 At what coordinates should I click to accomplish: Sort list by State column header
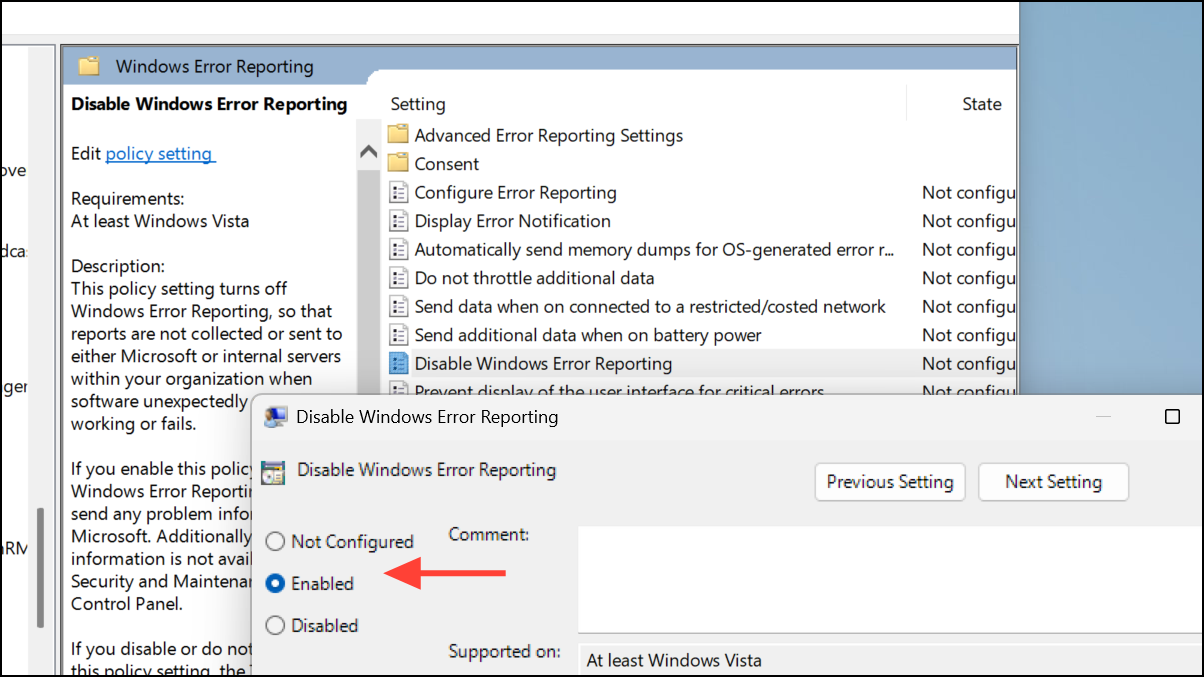pyautogui.click(x=981, y=104)
